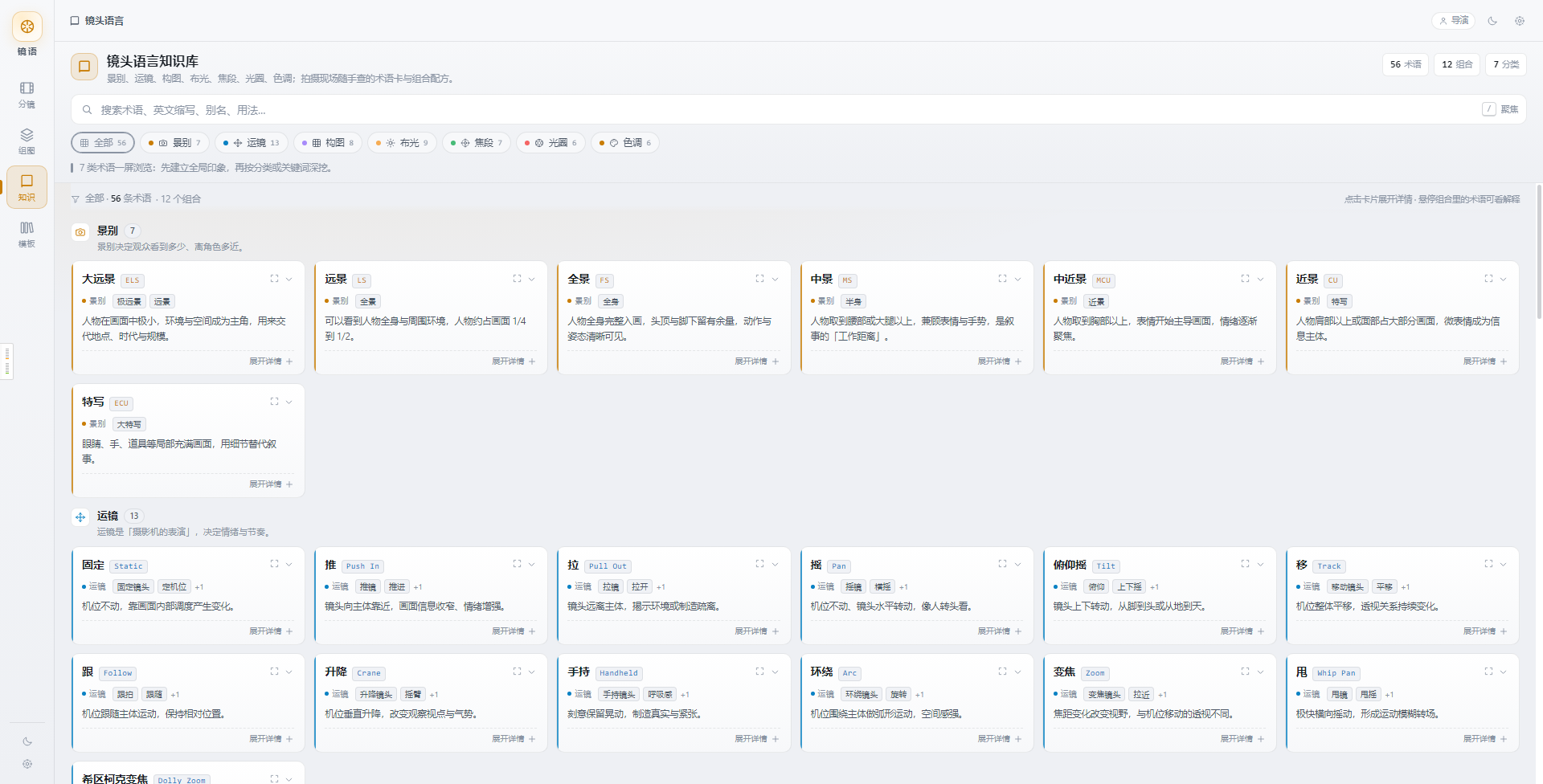The image size is (1543, 784).
Task: Select the 布光 9 filter chip
Action: pos(402,143)
